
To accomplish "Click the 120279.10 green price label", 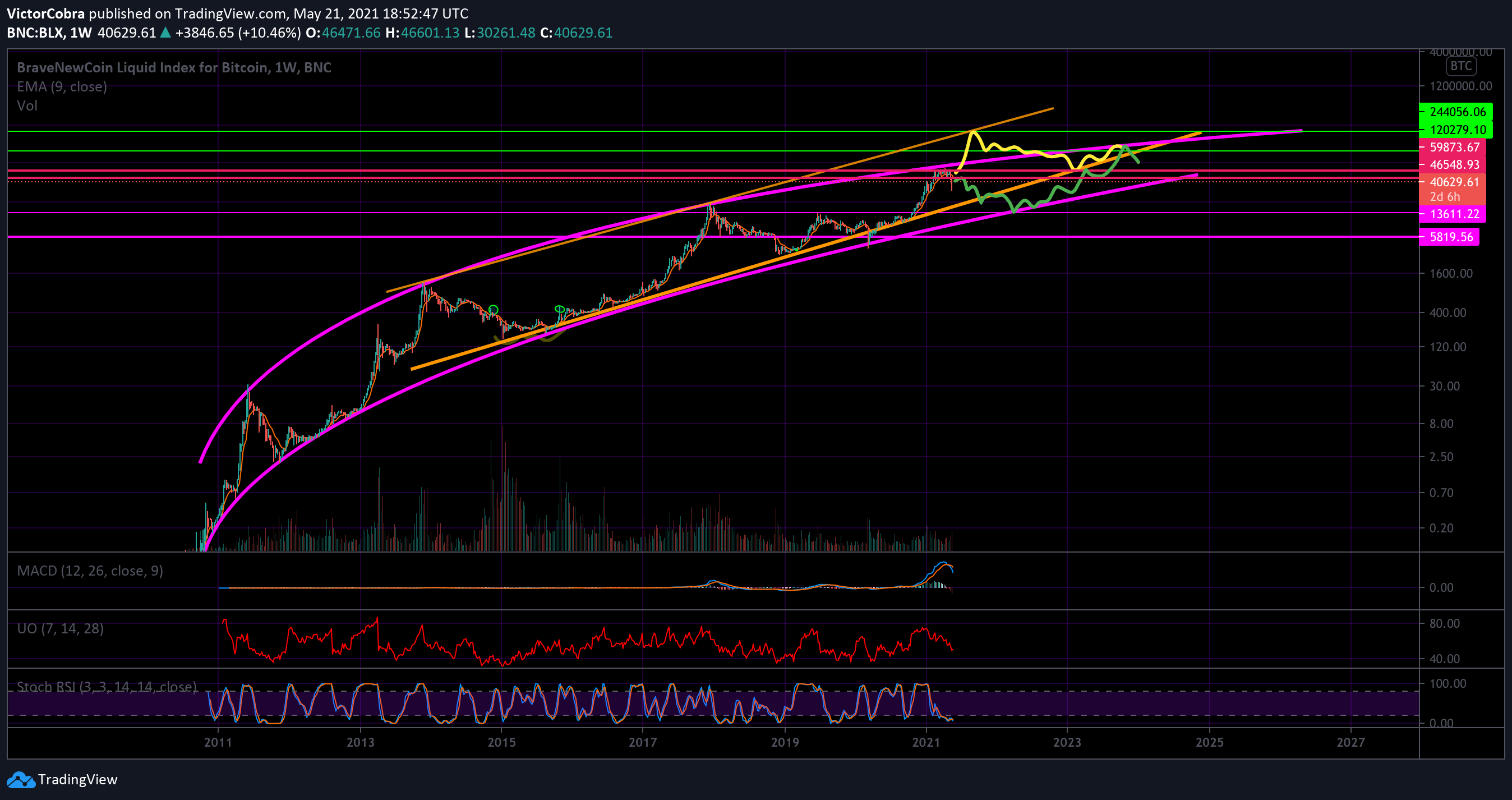I will coord(1457,130).
